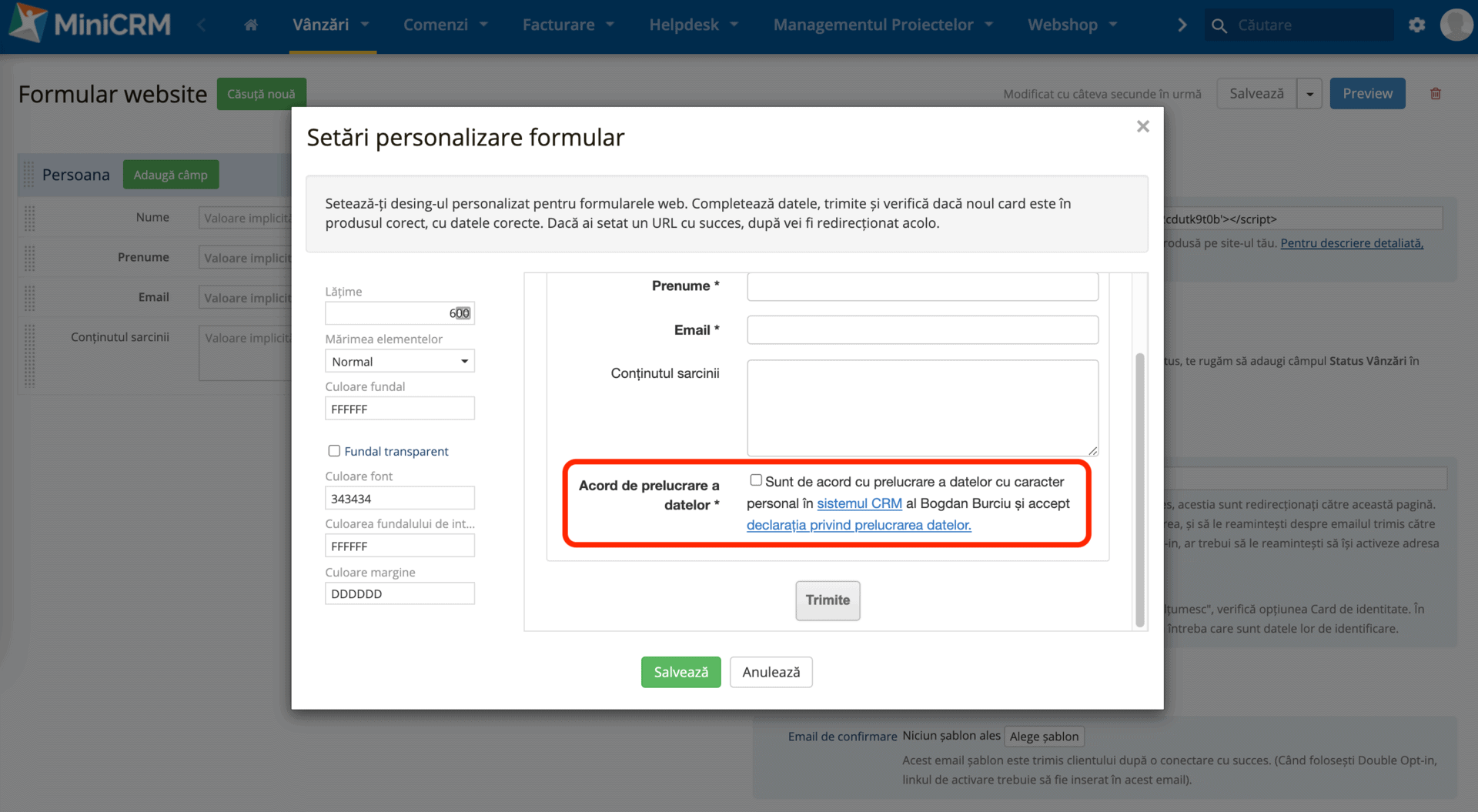Collapse navigation with the left chevron
This screenshot has width=1478, height=812.
202,24
